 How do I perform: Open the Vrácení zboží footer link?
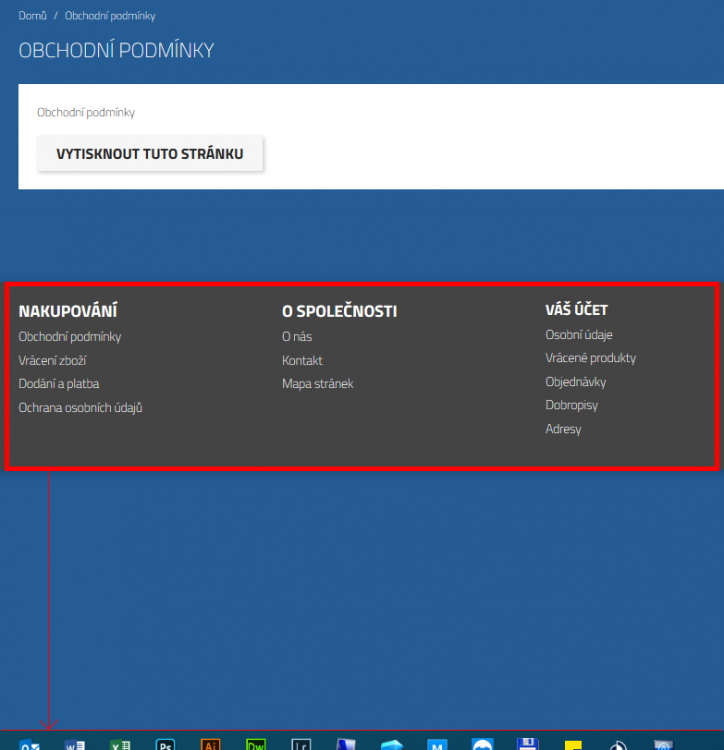(52, 360)
